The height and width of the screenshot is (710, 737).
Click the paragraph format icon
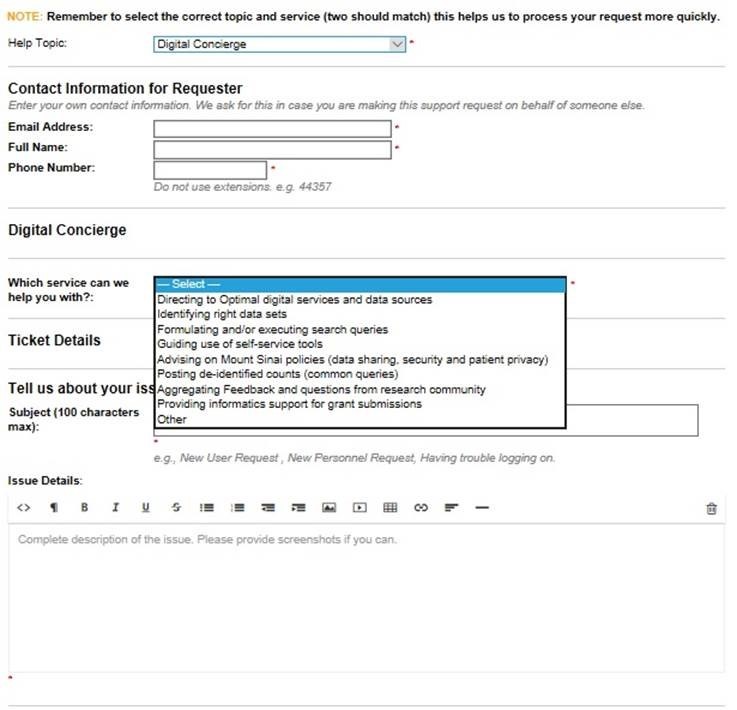coord(54,508)
